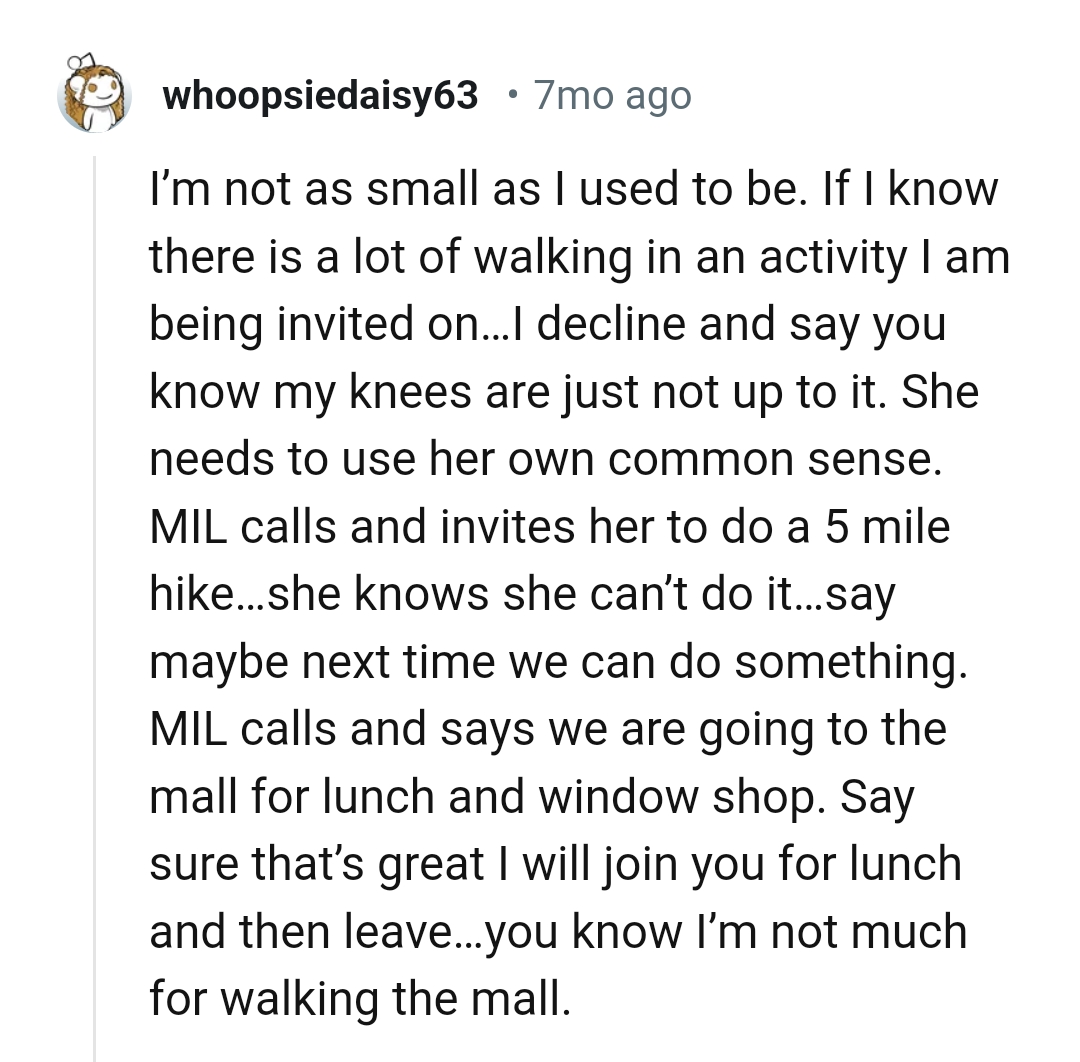Click the phrase "needs to use her own common sense"
Screen dimensions: 1080x1062
coord(545,458)
